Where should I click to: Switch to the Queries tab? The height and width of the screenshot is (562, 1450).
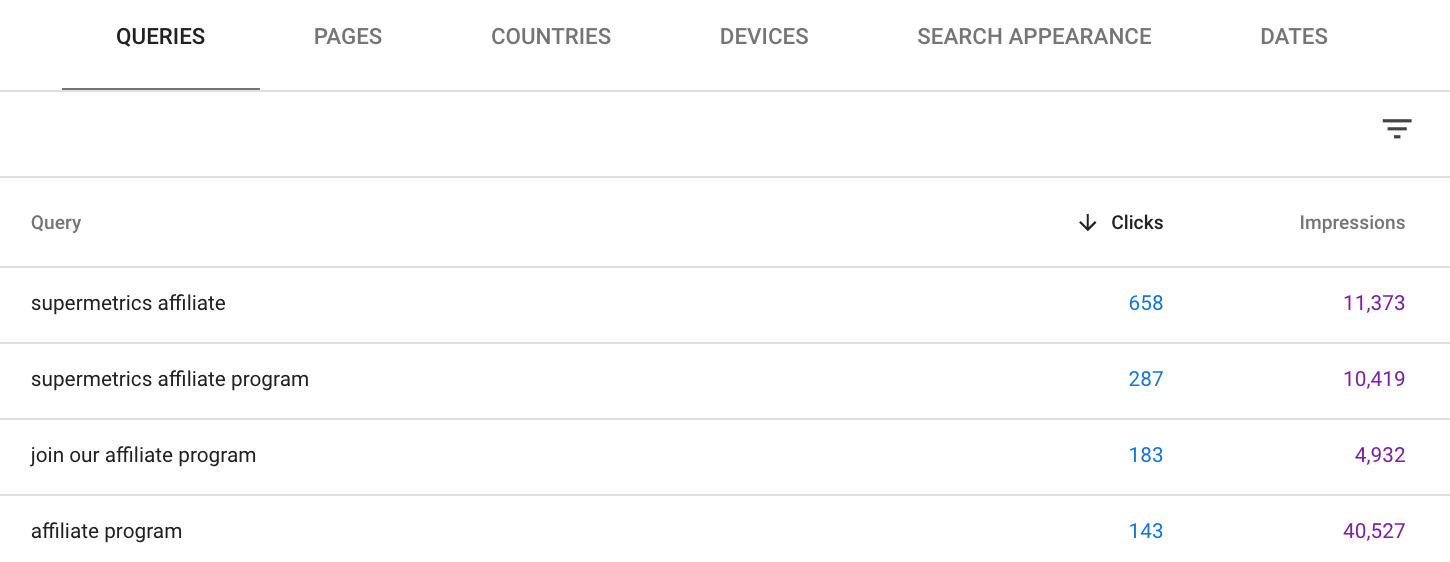[x=161, y=37]
